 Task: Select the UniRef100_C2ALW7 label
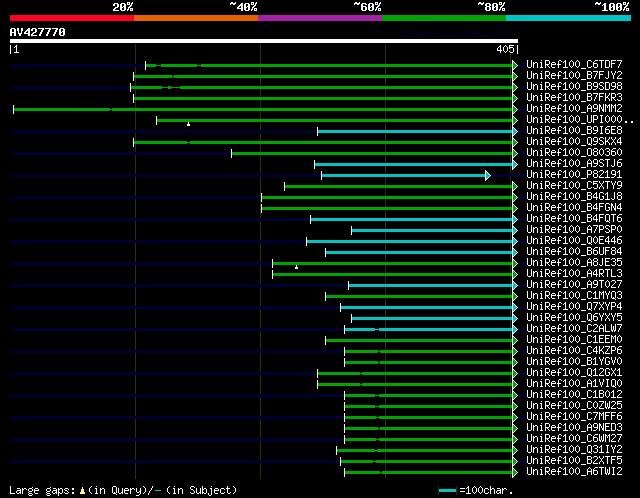point(574,329)
